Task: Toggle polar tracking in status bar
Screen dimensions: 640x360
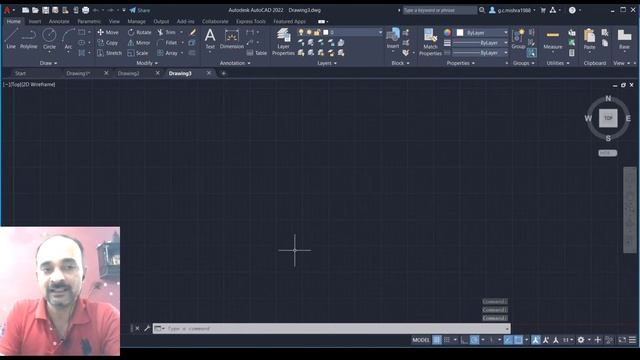Action: point(474,340)
